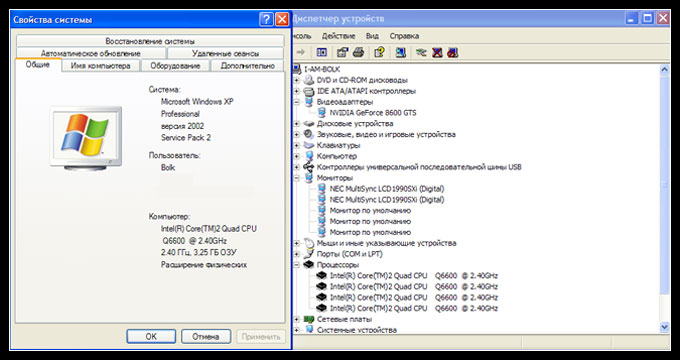Viewport: 680px width, 360px height.
Task: Select the I-AM-BOLK root node label
Action: [x=322, y=69]
